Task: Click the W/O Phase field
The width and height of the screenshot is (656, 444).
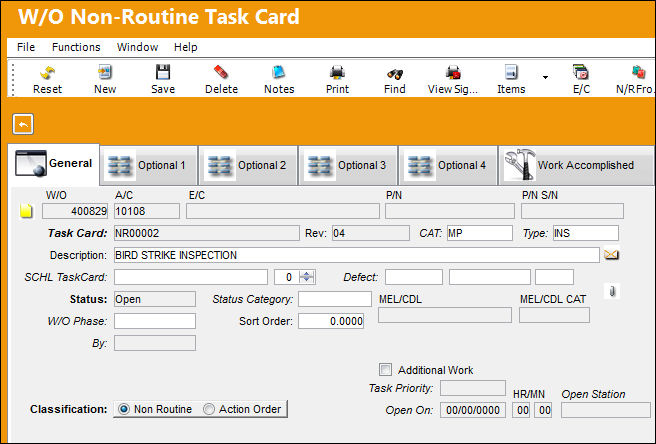Action: pyautogui.click(x=155, y=321)
